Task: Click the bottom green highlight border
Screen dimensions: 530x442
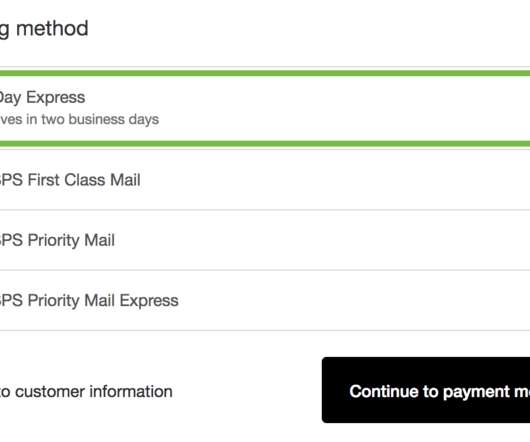Action: [x=265, y=144]
